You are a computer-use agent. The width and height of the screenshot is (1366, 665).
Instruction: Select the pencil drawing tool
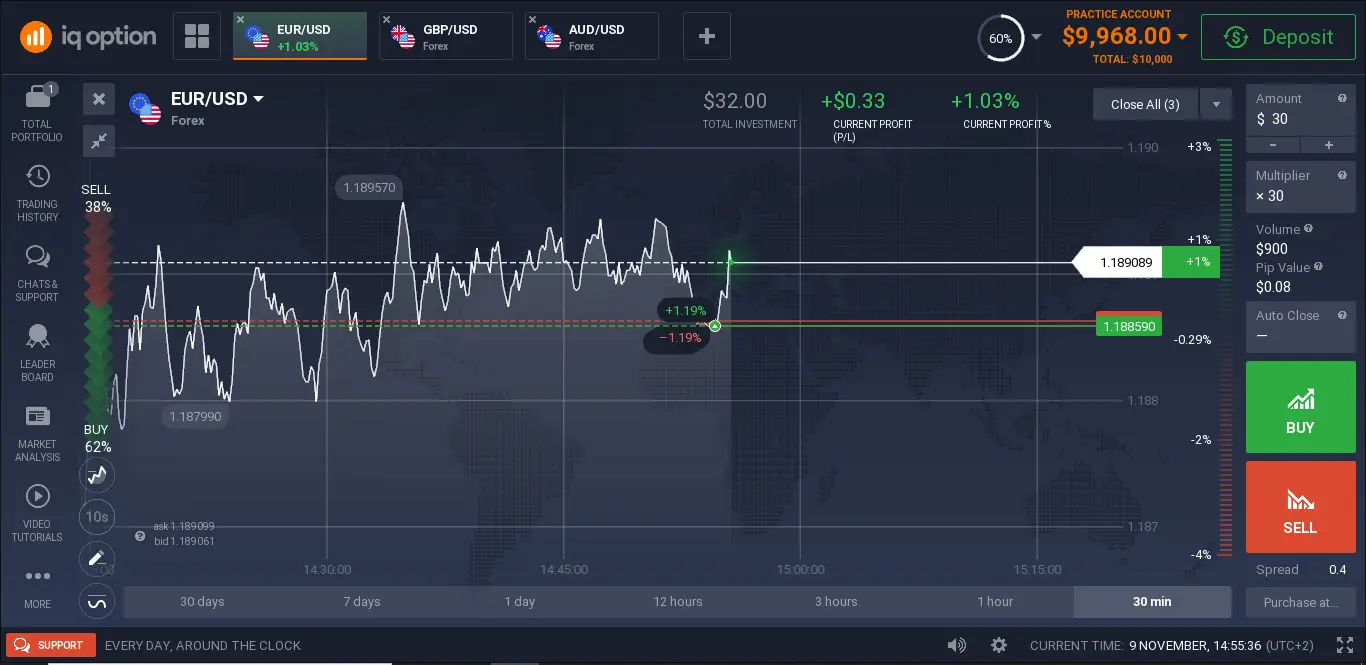[x=97, y=559]
